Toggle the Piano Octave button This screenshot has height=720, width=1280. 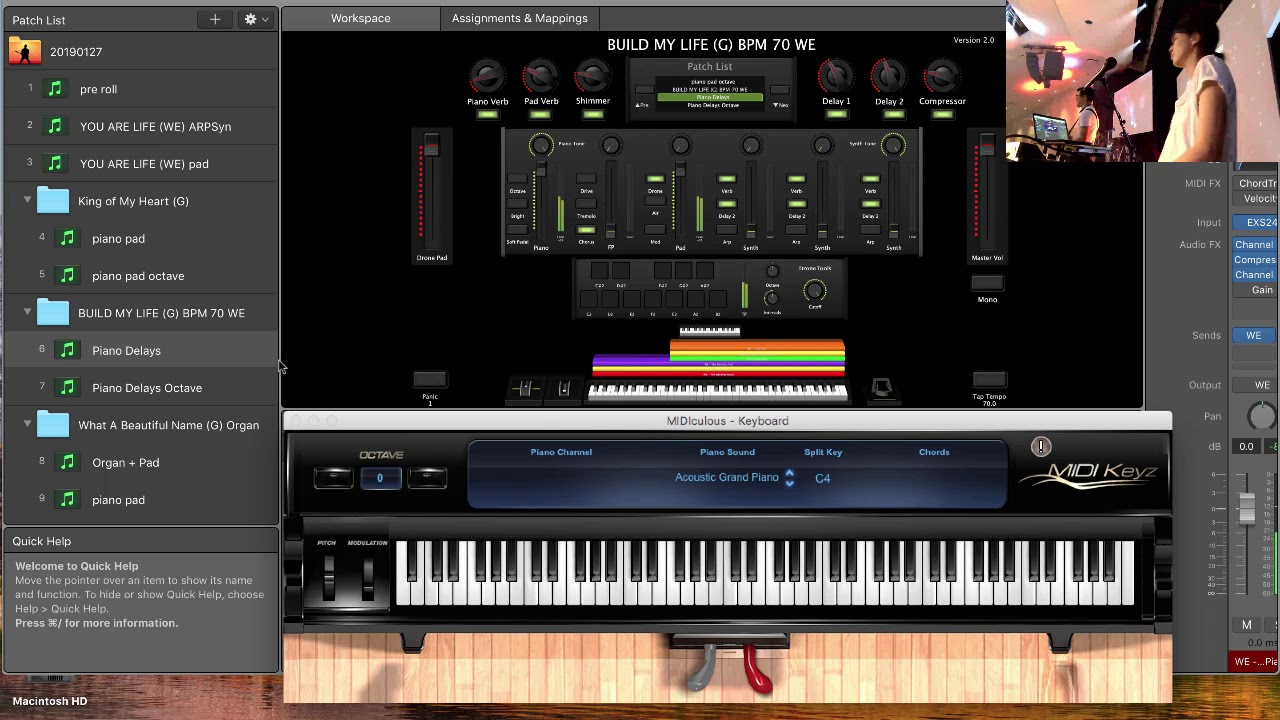coord(517,180)
